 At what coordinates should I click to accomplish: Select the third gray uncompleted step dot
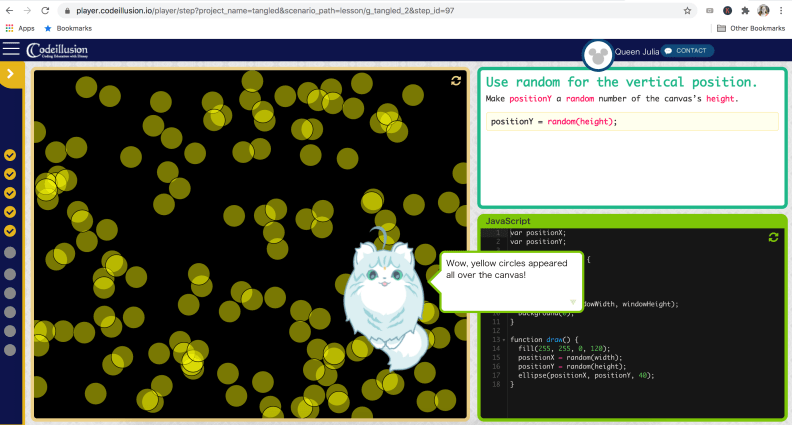pyautogui.click(x=10, y=293)
